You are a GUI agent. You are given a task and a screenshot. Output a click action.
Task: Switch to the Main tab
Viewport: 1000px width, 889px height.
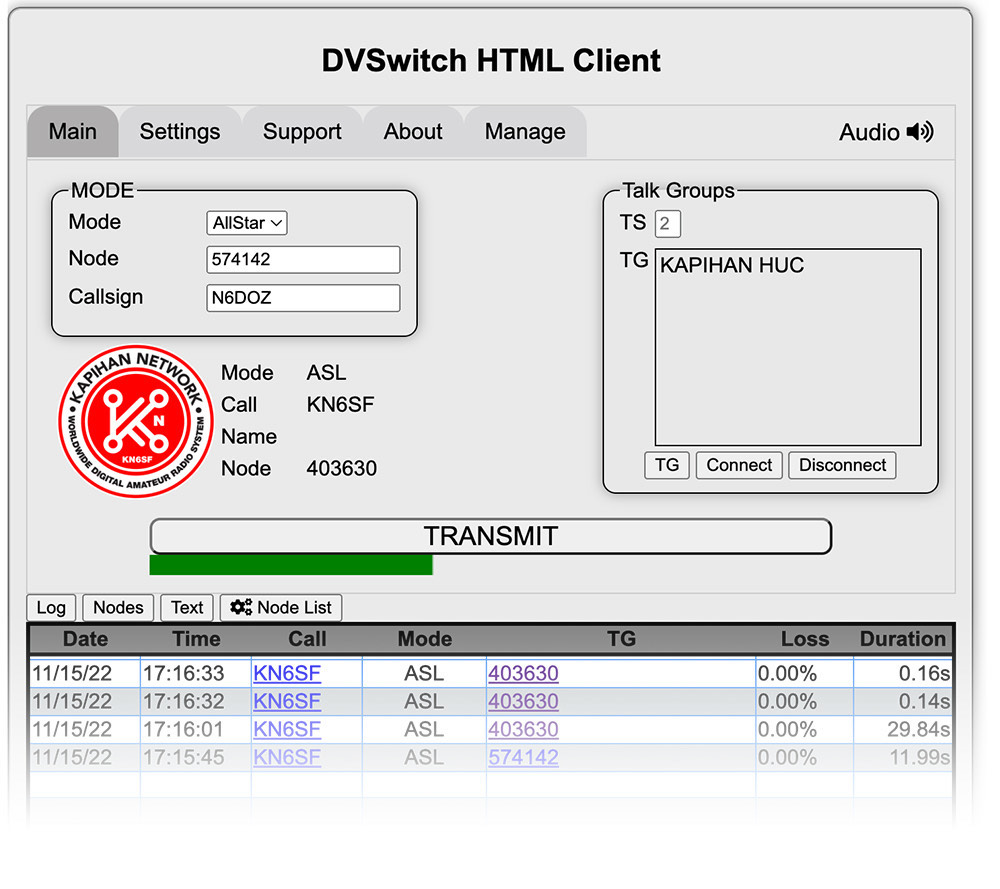[73, 131]
